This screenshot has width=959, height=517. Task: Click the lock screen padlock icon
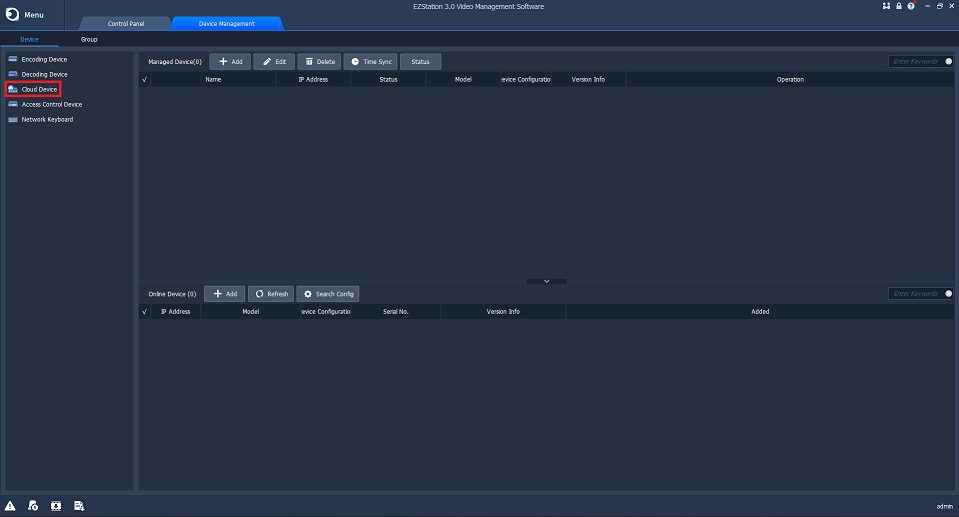point(899,6)
